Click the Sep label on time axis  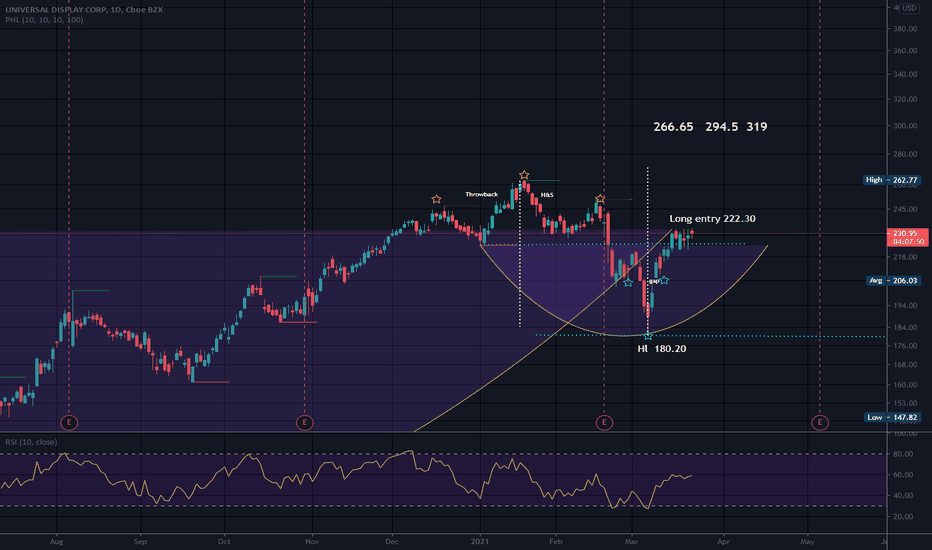point(140,542)
